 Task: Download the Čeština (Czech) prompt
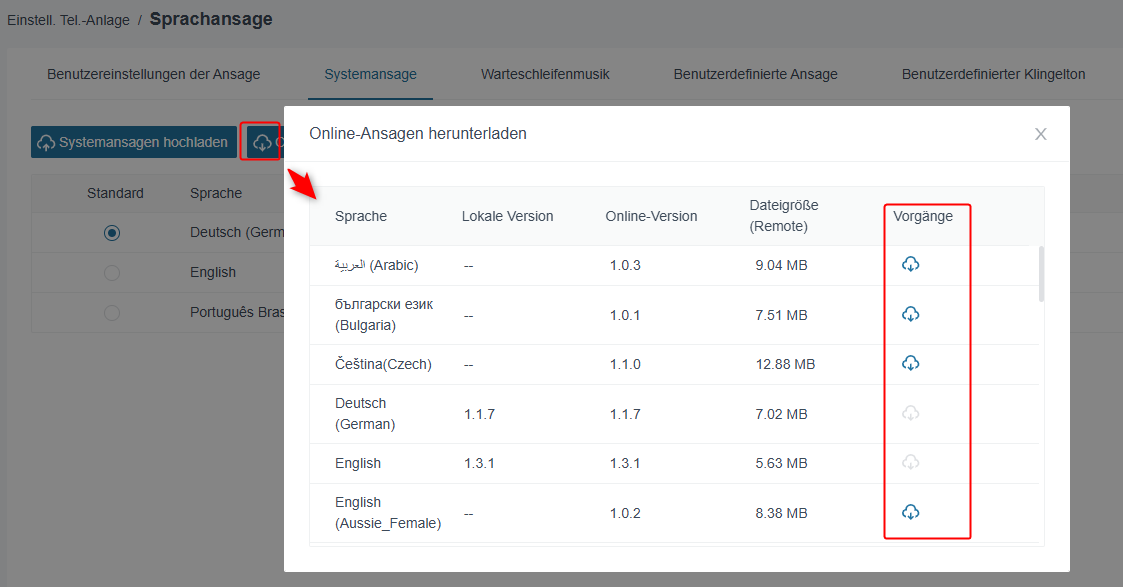click(910, 363)
